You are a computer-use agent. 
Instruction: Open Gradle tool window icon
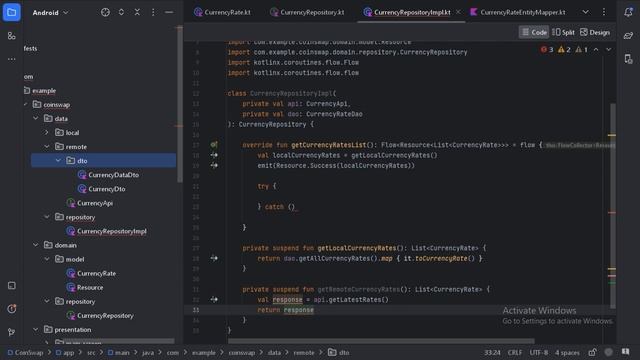point(628,36)
